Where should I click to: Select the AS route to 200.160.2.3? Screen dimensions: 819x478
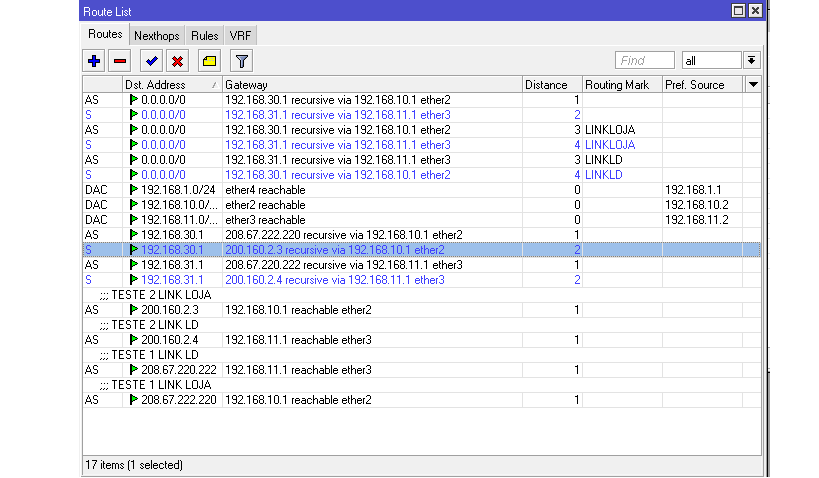[x=421, y=310]
